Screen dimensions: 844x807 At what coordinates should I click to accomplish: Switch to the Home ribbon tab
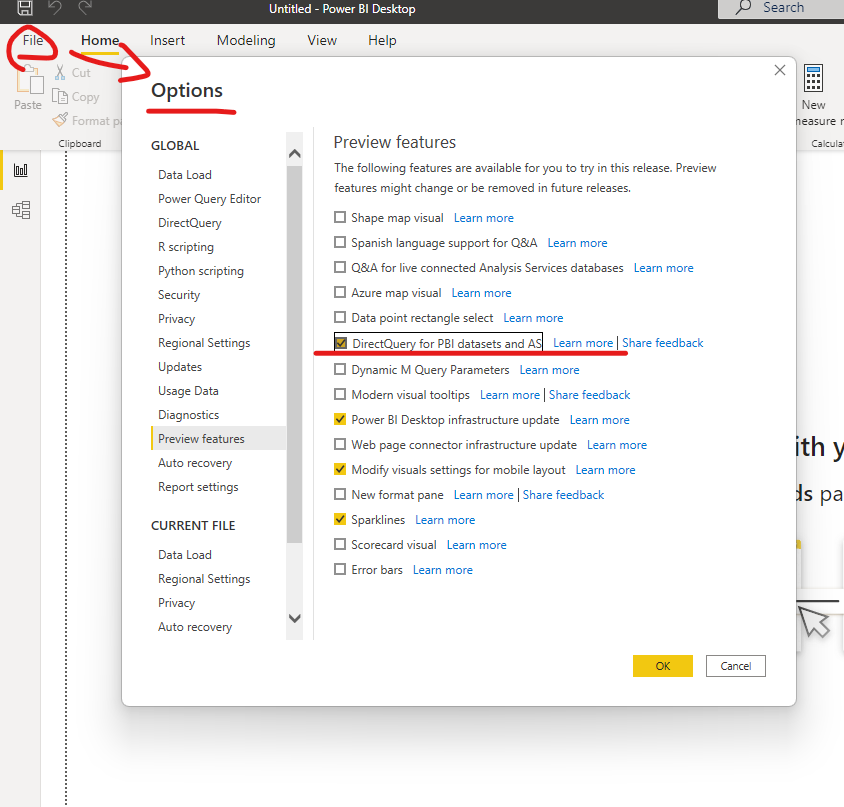point(100,40)
